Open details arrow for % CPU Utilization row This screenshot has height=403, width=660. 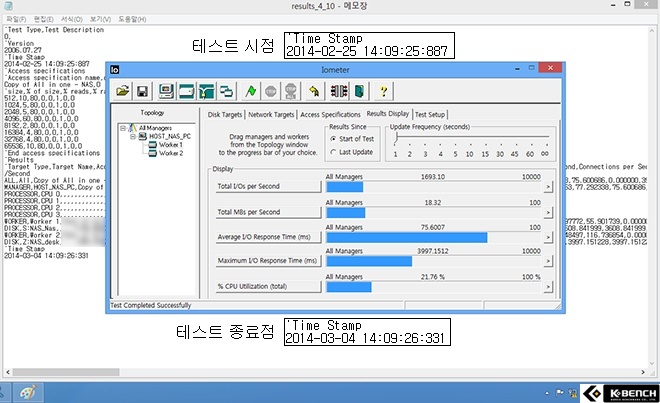[548, 287]
